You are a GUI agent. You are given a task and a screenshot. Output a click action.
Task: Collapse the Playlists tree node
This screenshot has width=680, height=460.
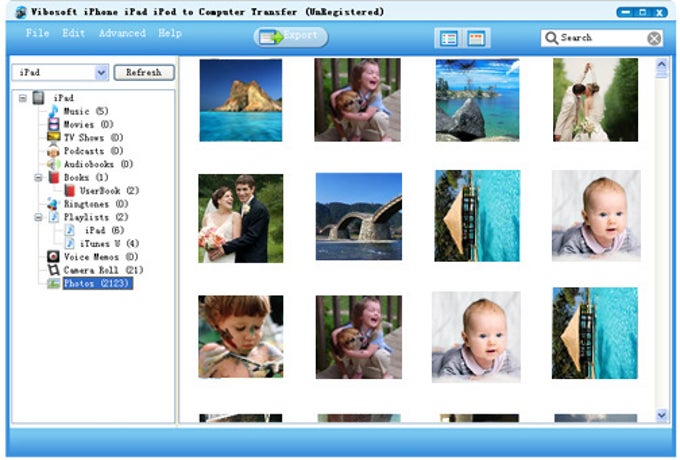38,217
